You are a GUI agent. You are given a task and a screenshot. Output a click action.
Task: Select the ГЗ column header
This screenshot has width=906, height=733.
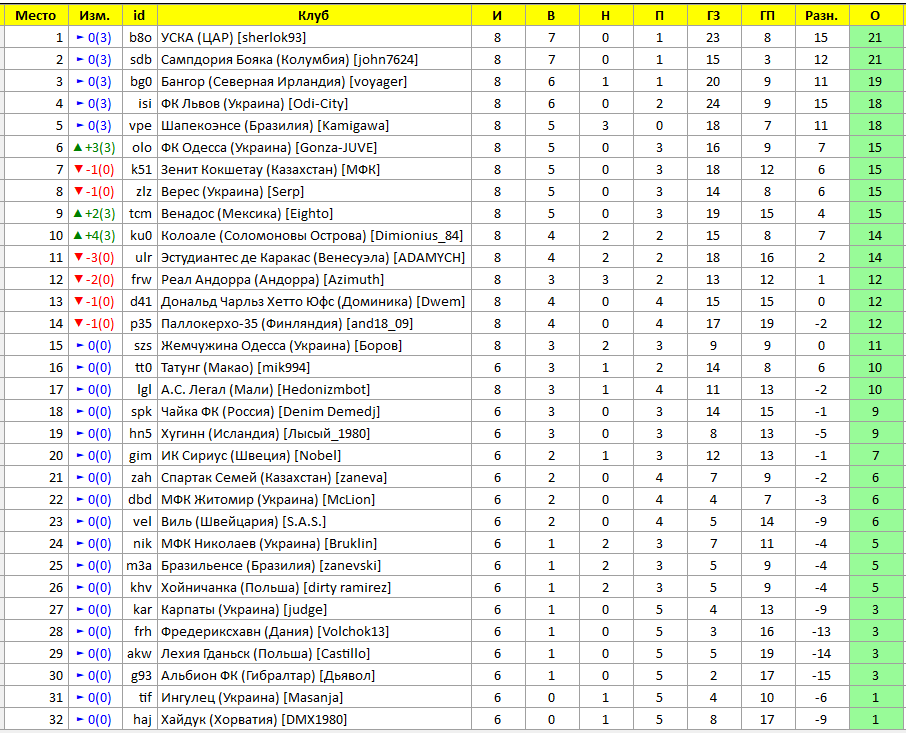pos(714,16)
